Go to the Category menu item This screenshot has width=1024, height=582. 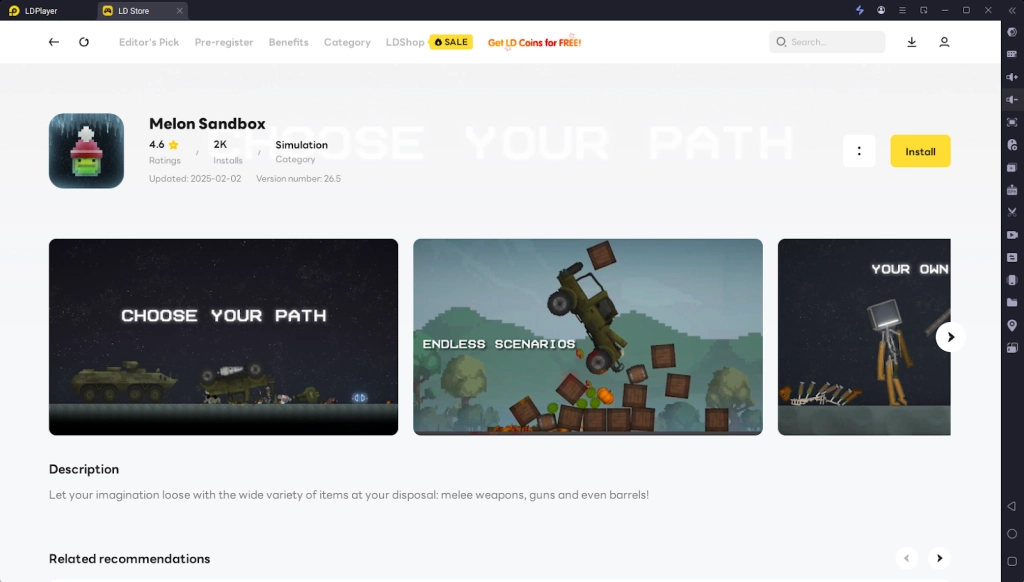pyautogui.click(x=347, y=42)
